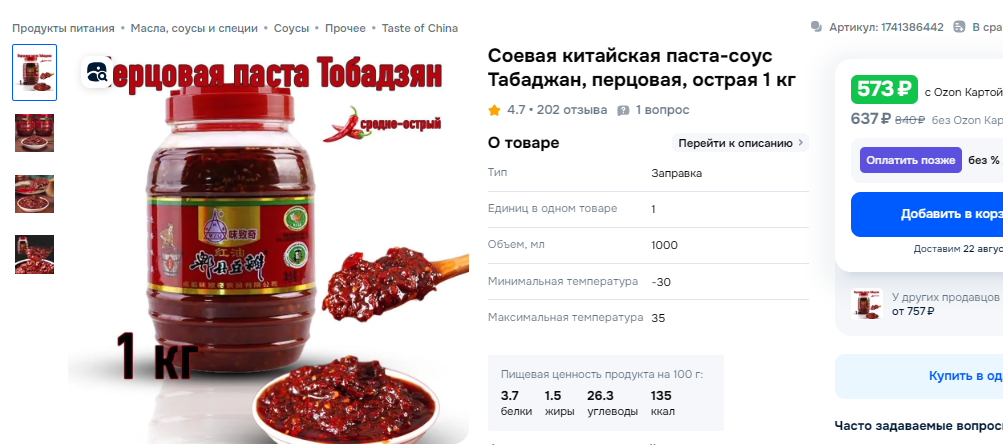
Task: Click the star rating icon
Action: [494, 110]
